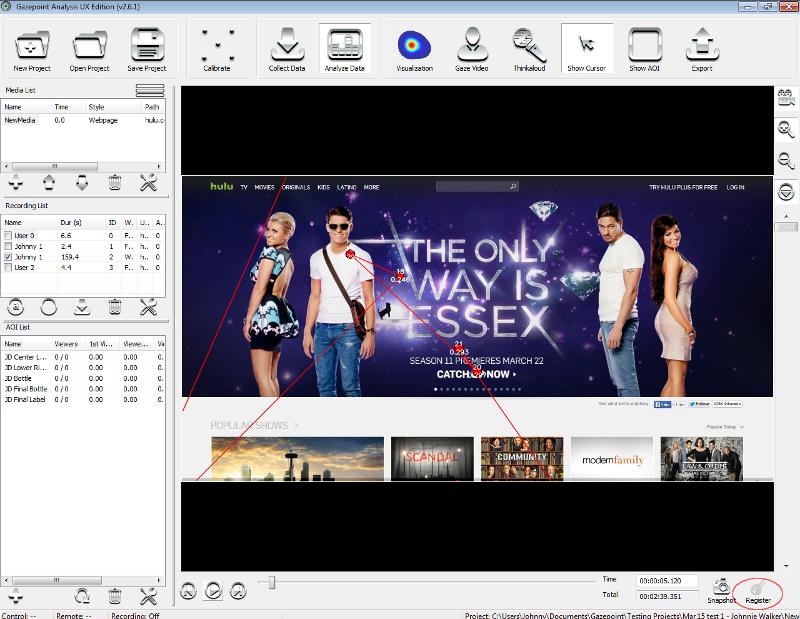Click the Dur (s) column header
The width and height of the screenshot is (800, 619).
click(81, 222)
